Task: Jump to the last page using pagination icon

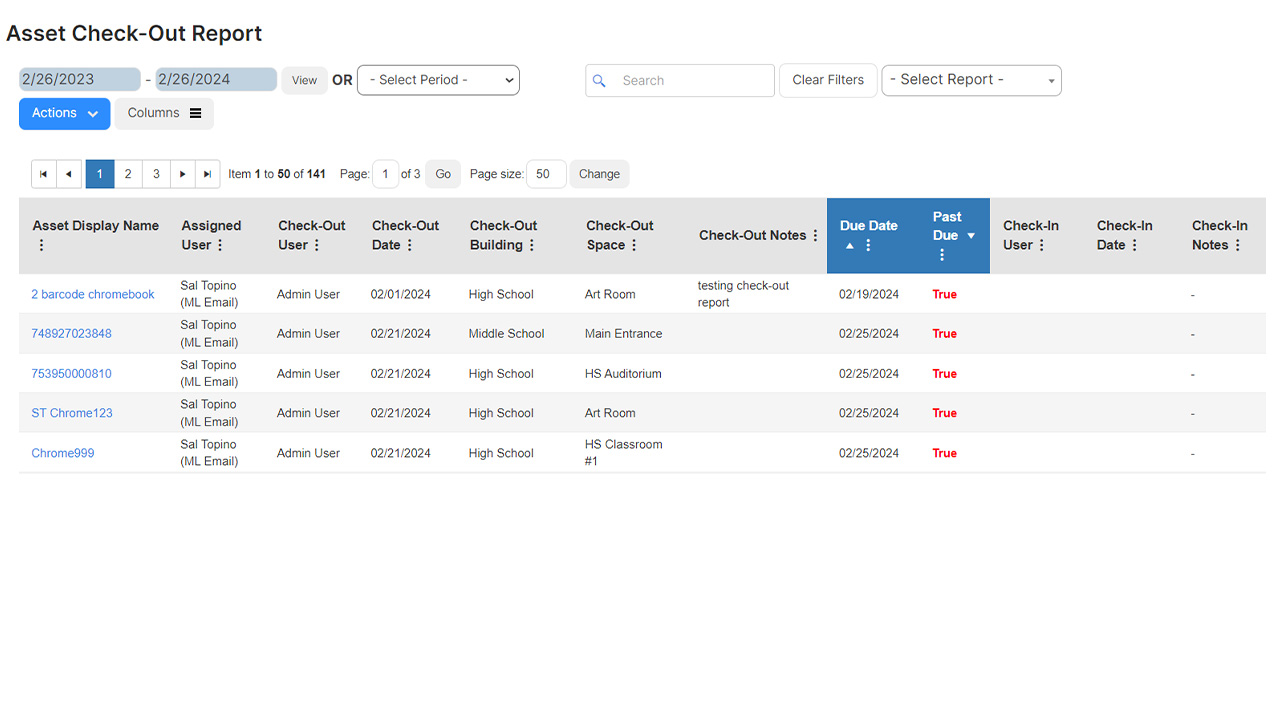Action: click(207, 173)
